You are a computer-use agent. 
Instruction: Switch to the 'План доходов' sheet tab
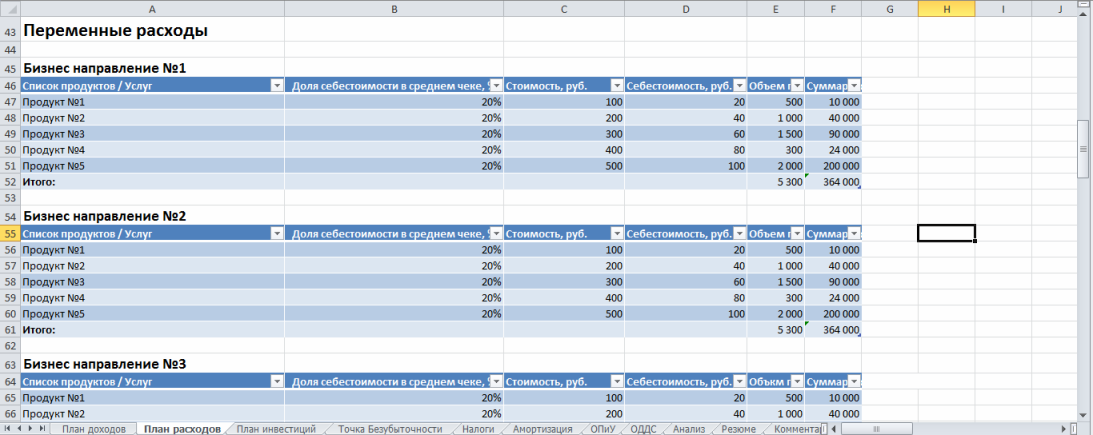click(94, 429)
